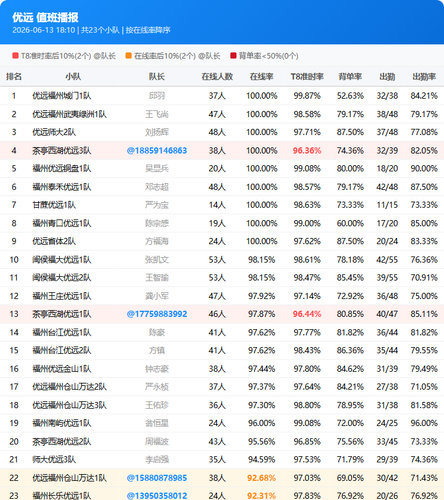Click the timestamp 2026-06-13 18:10 subtitle

pos(44,30)
